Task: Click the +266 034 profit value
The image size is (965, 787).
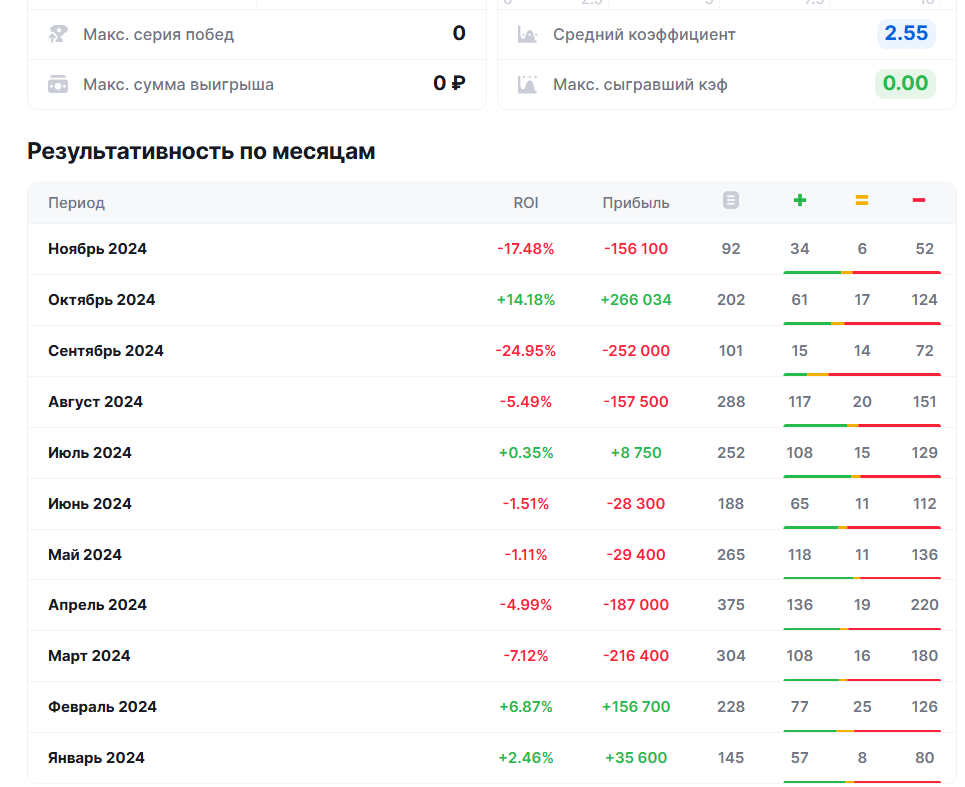Action: 636,300
